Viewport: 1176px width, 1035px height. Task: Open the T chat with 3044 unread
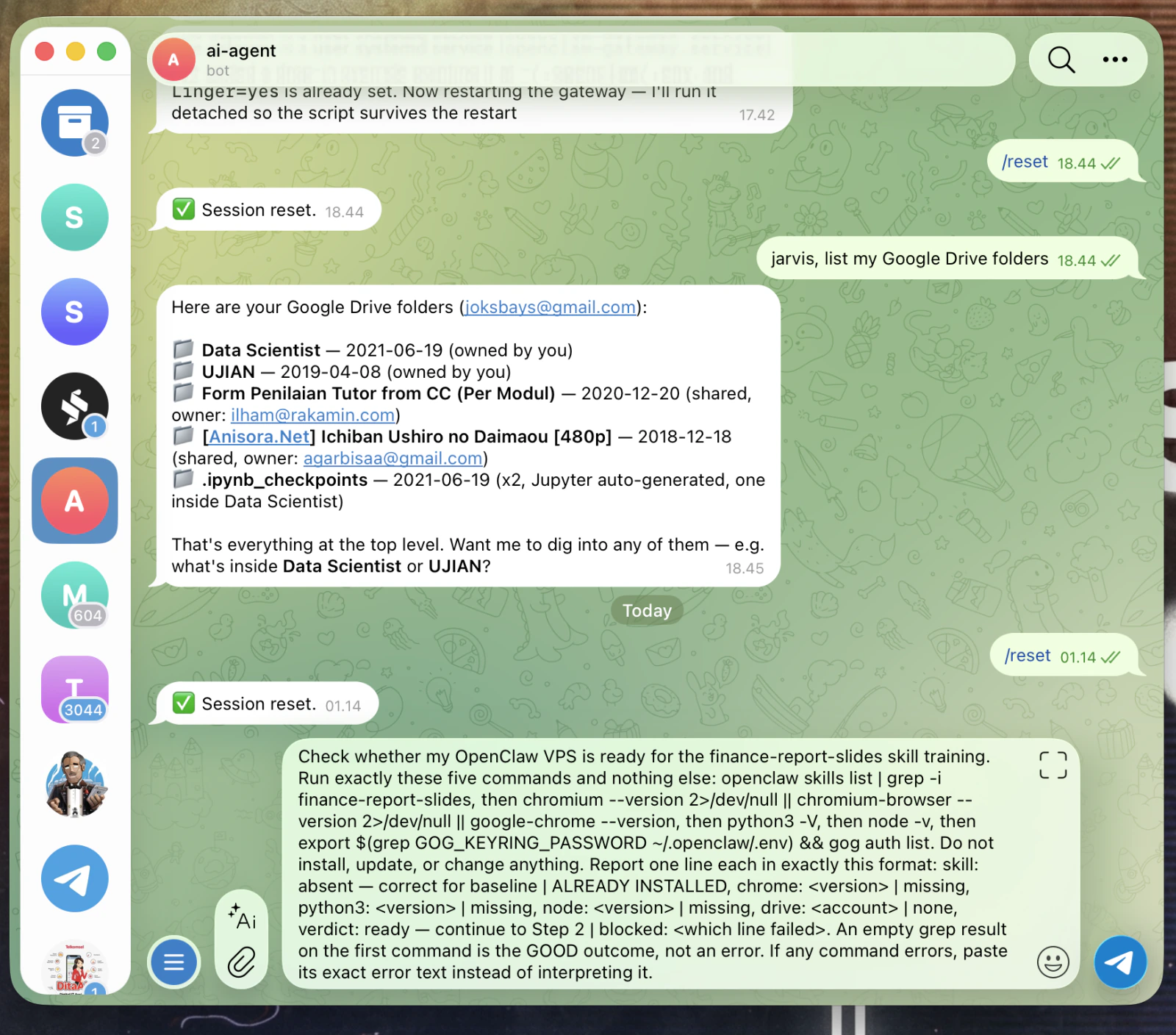pos(74,690)
